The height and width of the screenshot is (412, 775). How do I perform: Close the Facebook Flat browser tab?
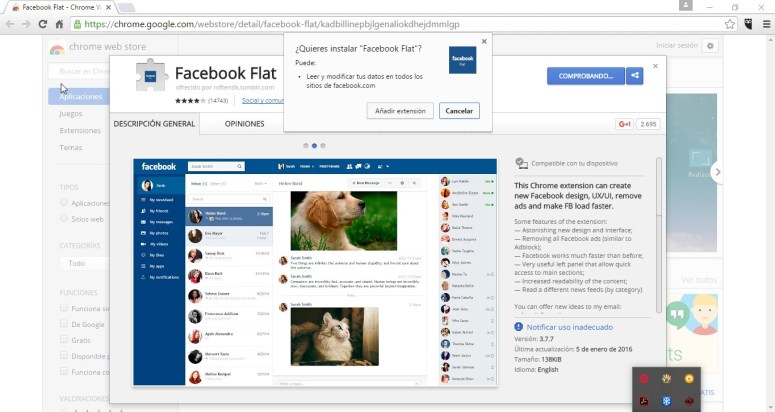pyautogui.click(x=108, y=7)
